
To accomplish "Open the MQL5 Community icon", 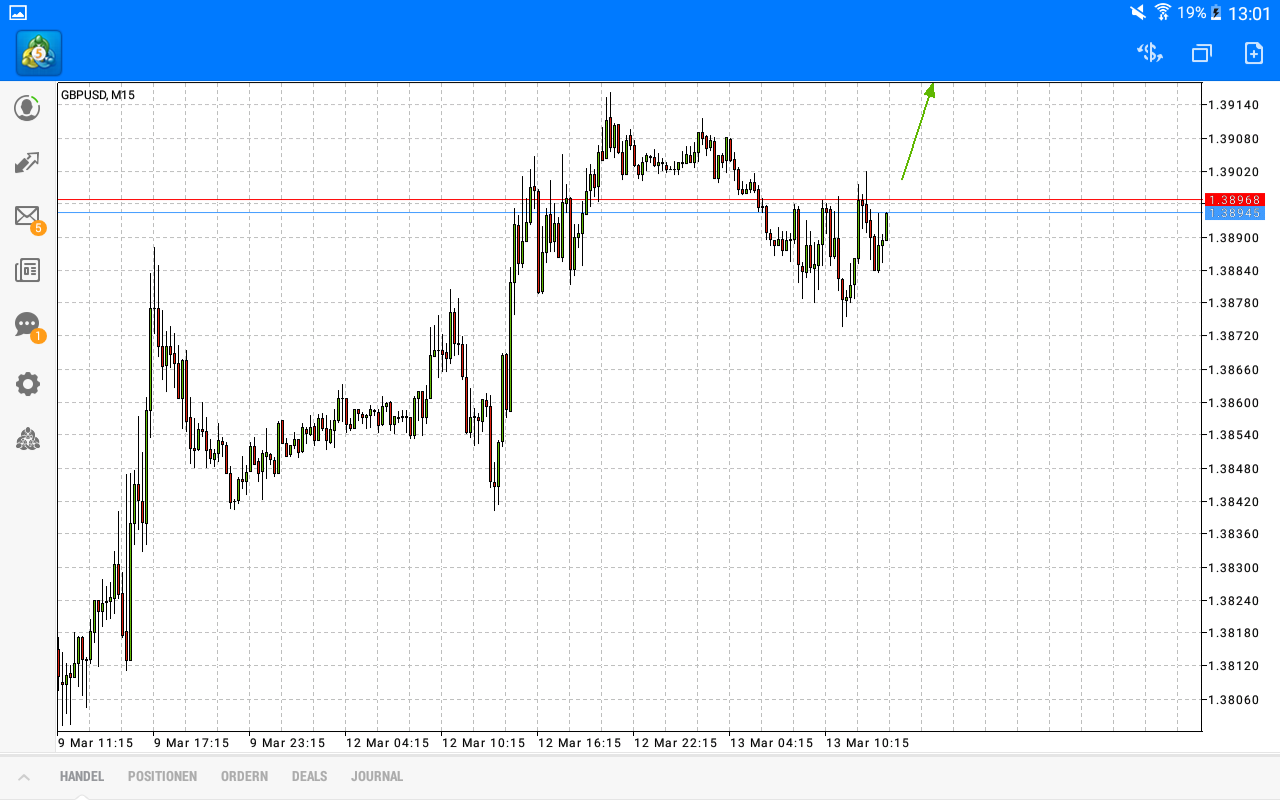I will [x=27, y=439].
